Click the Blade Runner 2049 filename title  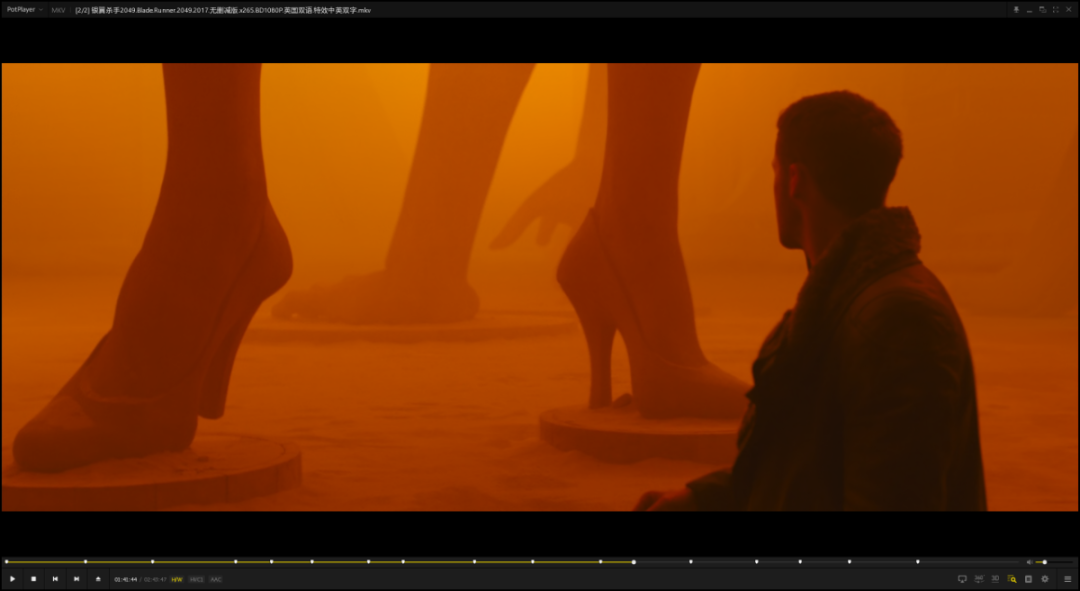[222, 10]
